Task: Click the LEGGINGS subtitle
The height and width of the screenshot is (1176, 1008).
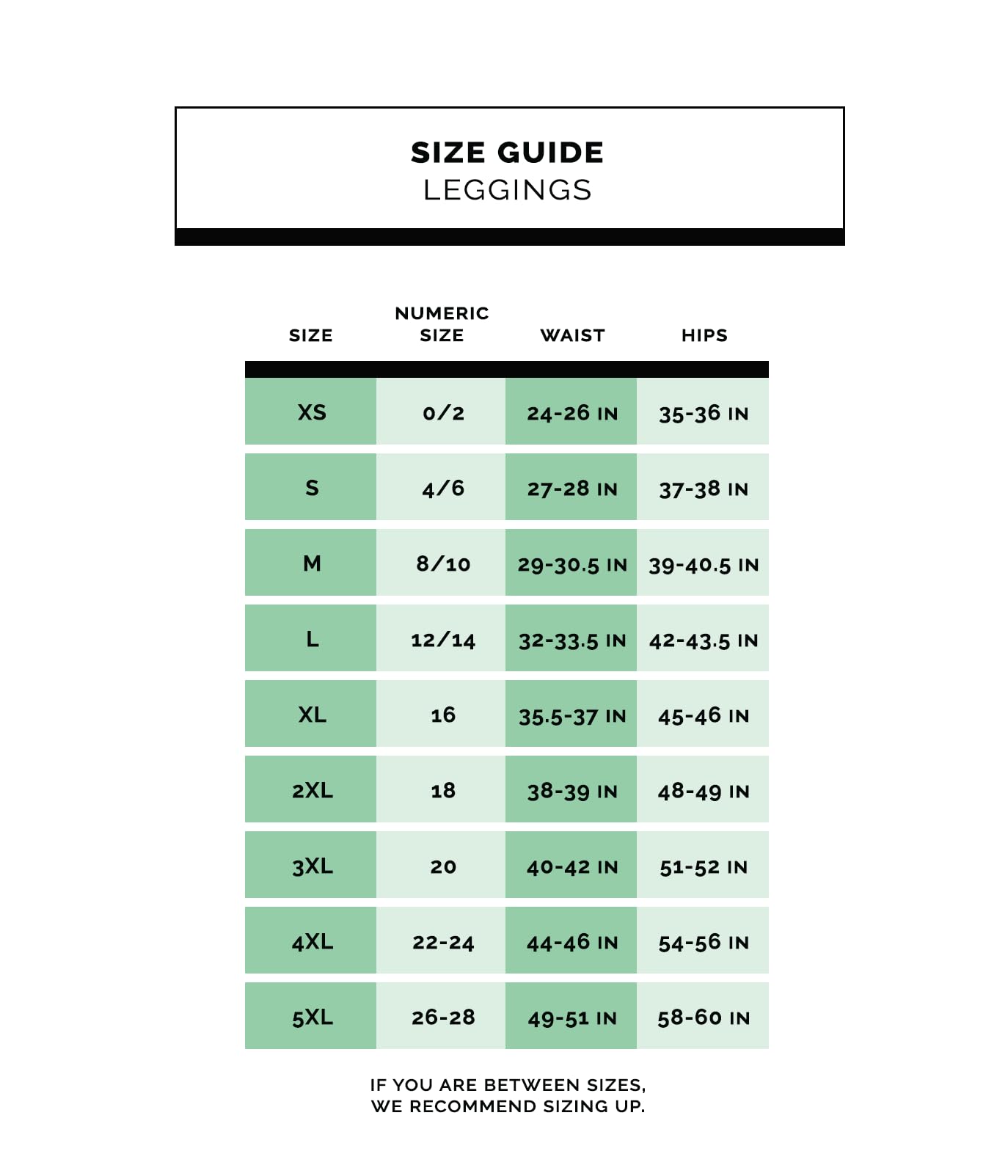Action: click(507, 190)
